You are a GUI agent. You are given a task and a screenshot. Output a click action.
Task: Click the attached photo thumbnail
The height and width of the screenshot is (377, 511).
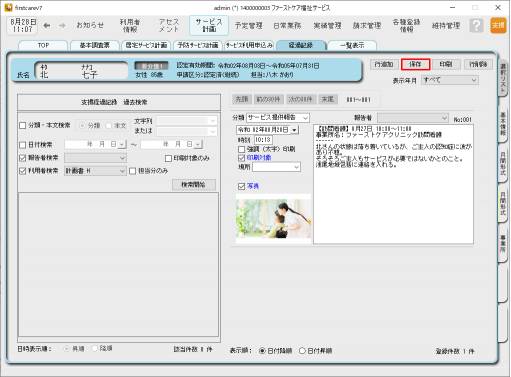coord(273,219)
